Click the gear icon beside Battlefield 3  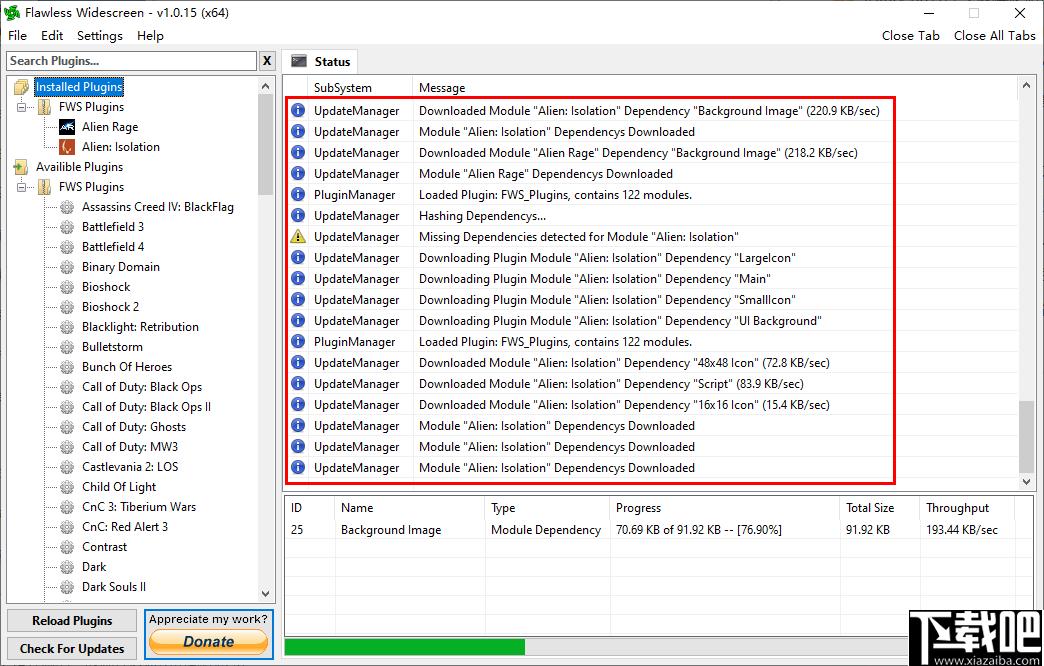click(x=67, y=227)
